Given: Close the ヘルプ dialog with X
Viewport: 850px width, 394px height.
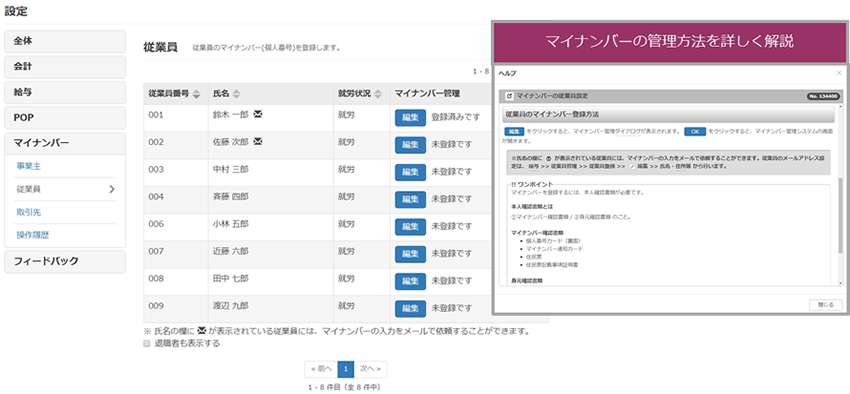Looking at the screenshot, I should (x=839, y=73).
